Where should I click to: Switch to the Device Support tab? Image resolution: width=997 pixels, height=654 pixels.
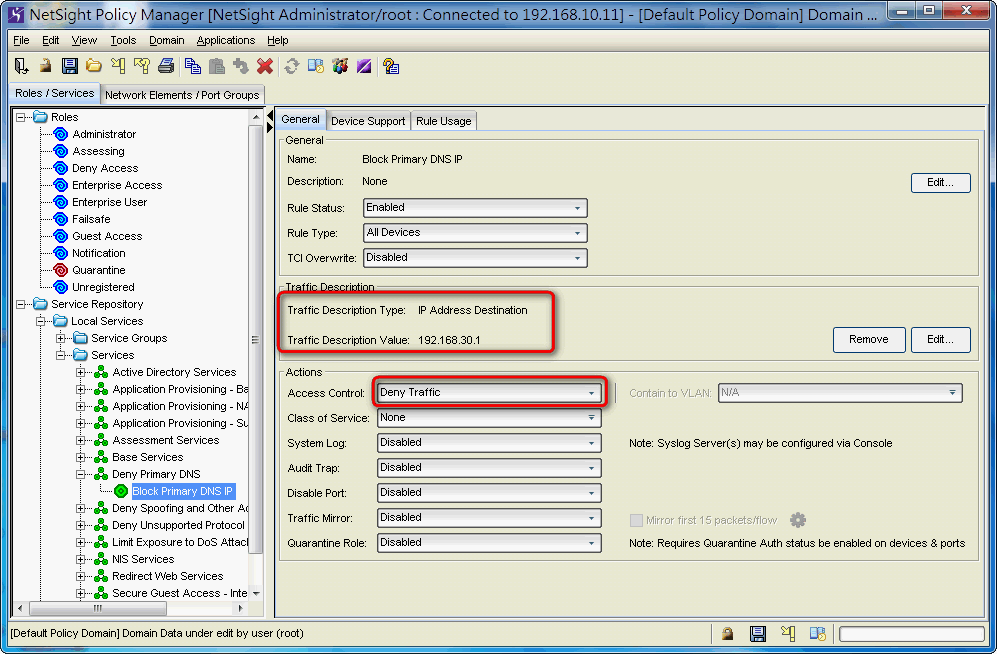tap(368, 121)
